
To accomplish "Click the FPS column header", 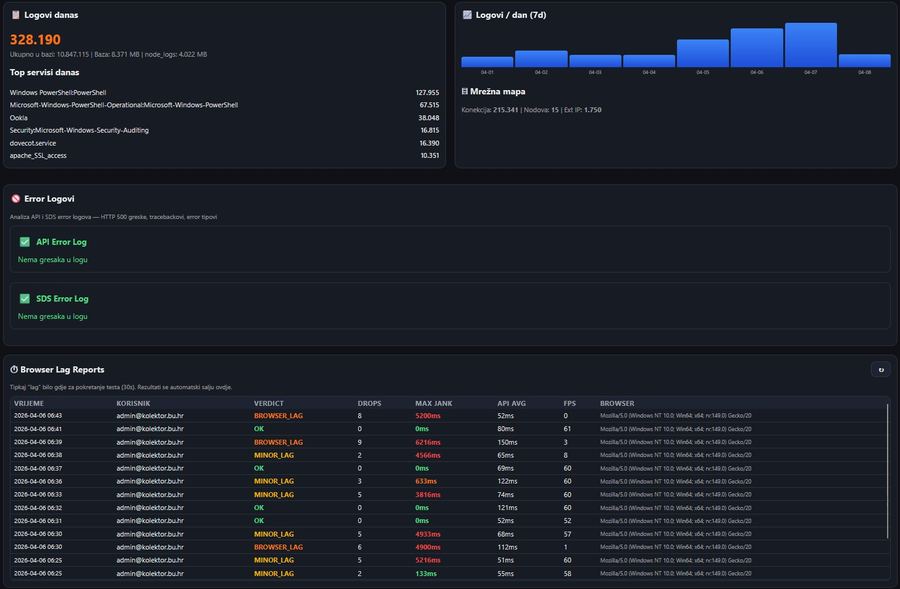I will click(x=569, y=403).
